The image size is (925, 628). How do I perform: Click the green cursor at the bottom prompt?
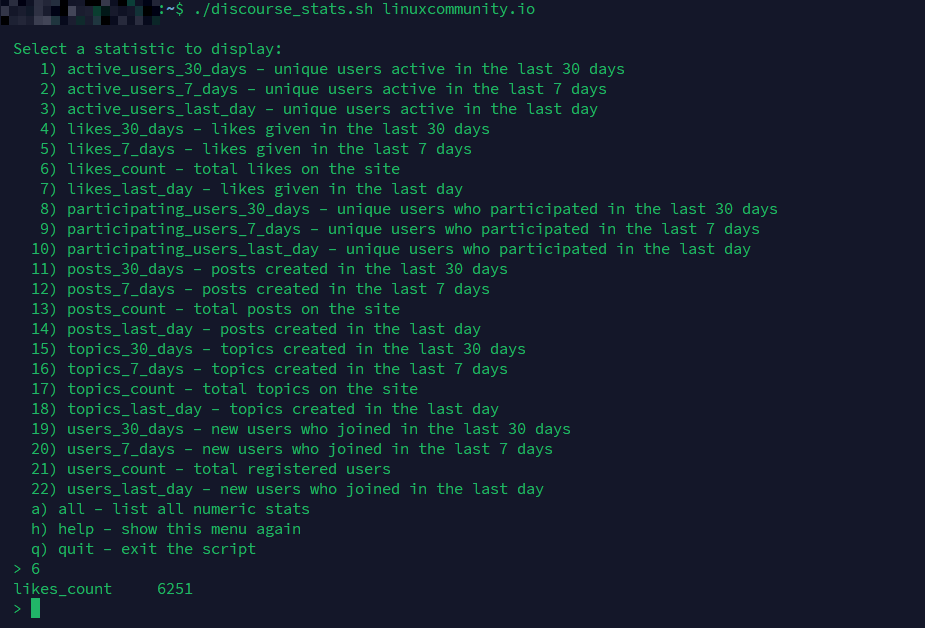coord(35,608)
